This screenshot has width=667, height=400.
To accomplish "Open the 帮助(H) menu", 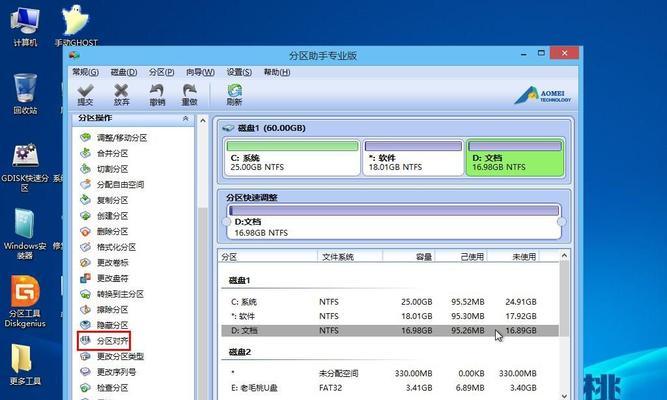I will tap(277, 72).
